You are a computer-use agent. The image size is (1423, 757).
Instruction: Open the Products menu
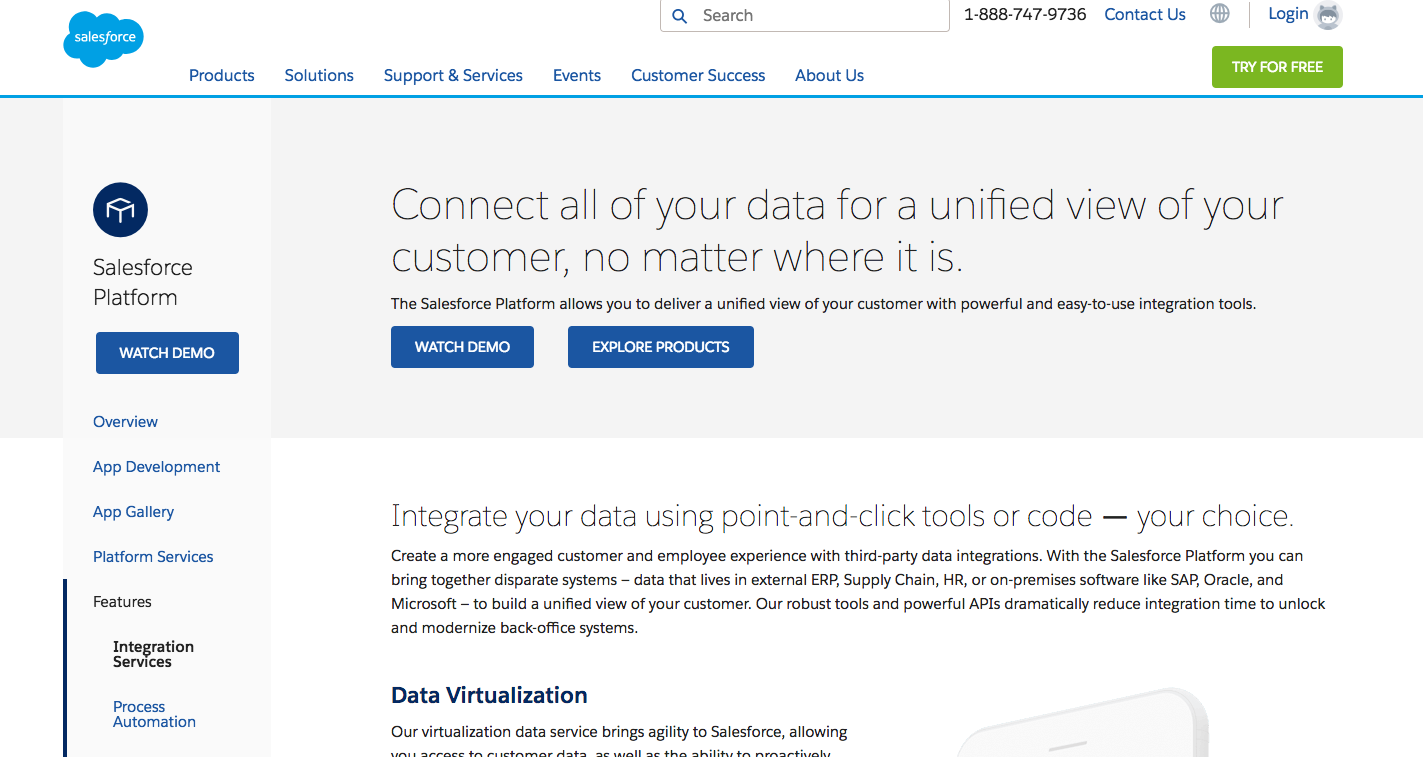pos(222,75)
